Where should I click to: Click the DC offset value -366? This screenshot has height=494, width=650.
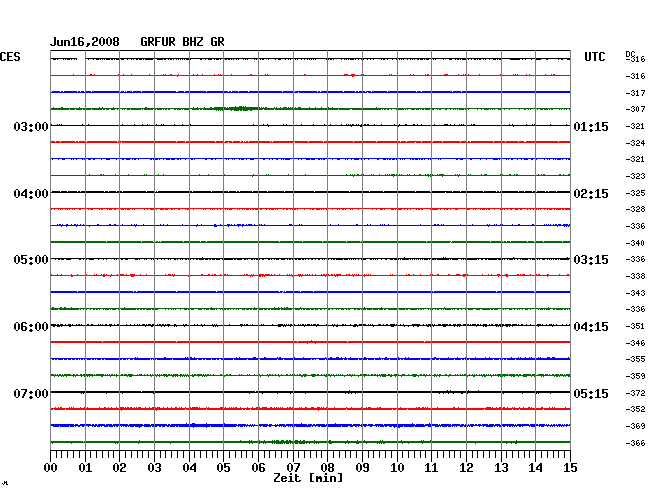click(x=635, y=443)
